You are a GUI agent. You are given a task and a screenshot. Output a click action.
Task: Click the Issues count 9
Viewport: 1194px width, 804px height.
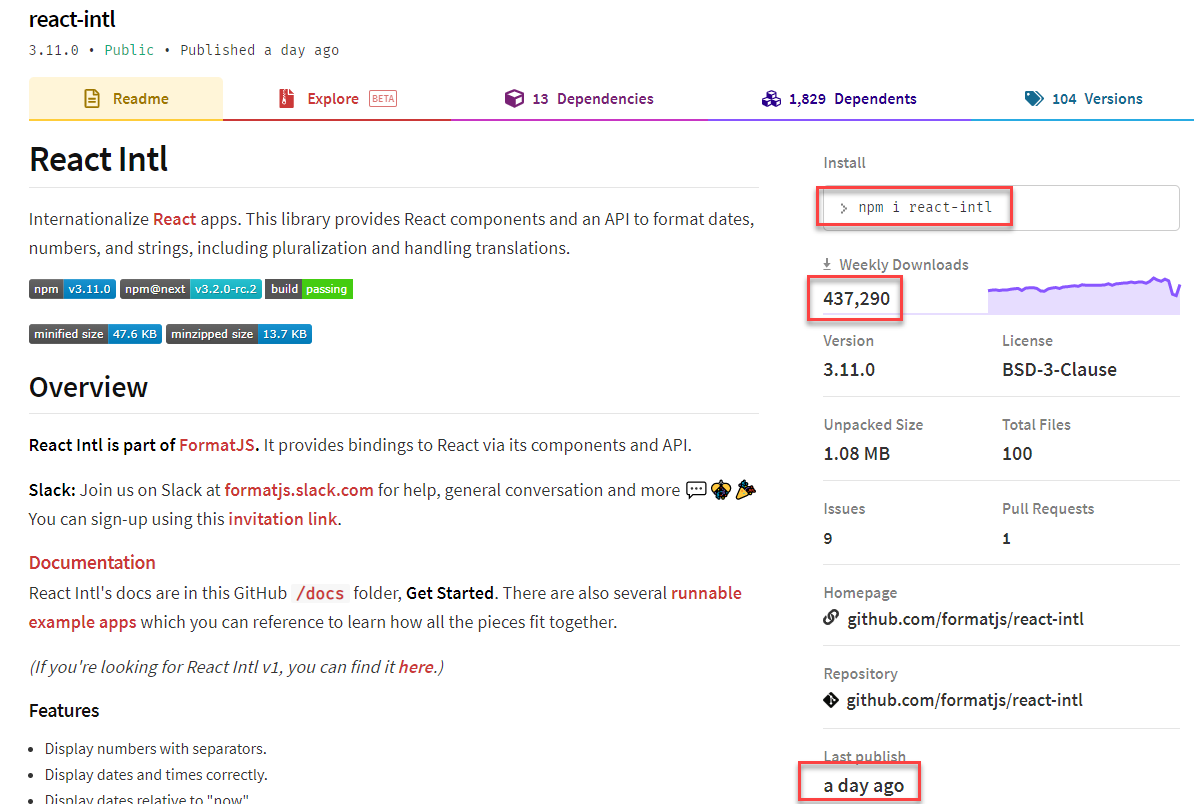828,538
